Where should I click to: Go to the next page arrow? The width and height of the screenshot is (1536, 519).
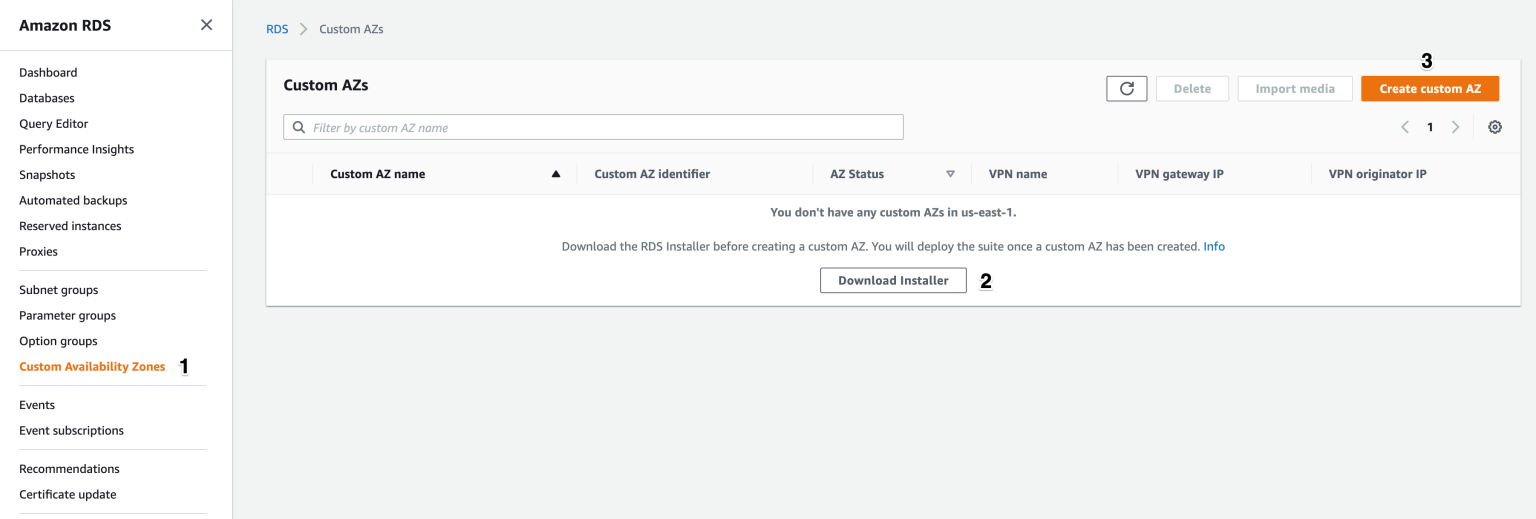[x=1455, y=127]
